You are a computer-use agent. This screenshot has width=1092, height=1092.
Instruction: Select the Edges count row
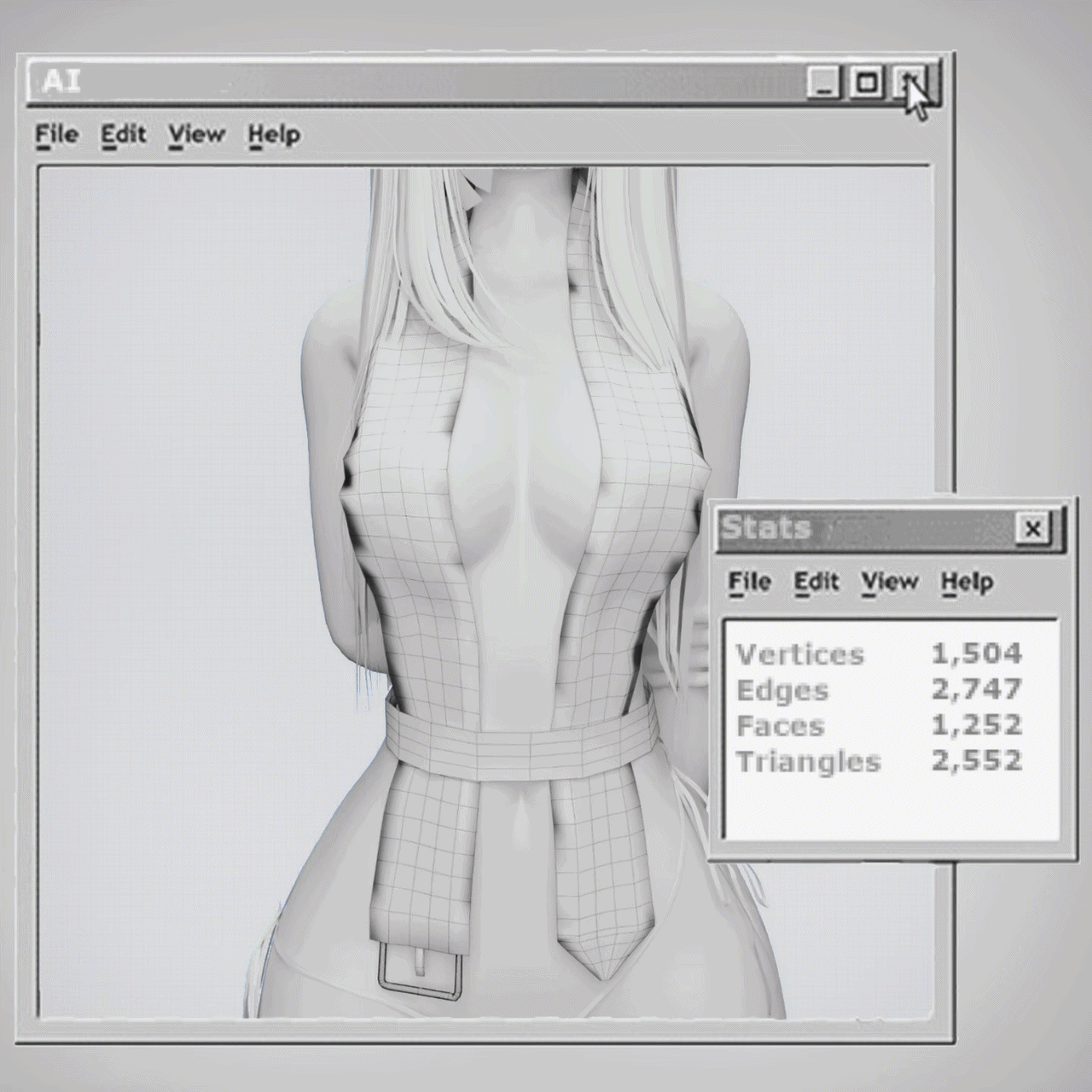click(879, 689)
